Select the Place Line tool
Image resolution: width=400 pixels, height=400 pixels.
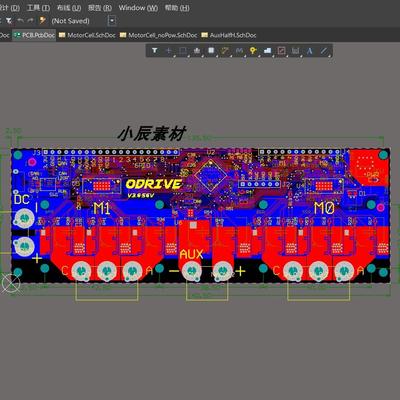tap(324, 51)
